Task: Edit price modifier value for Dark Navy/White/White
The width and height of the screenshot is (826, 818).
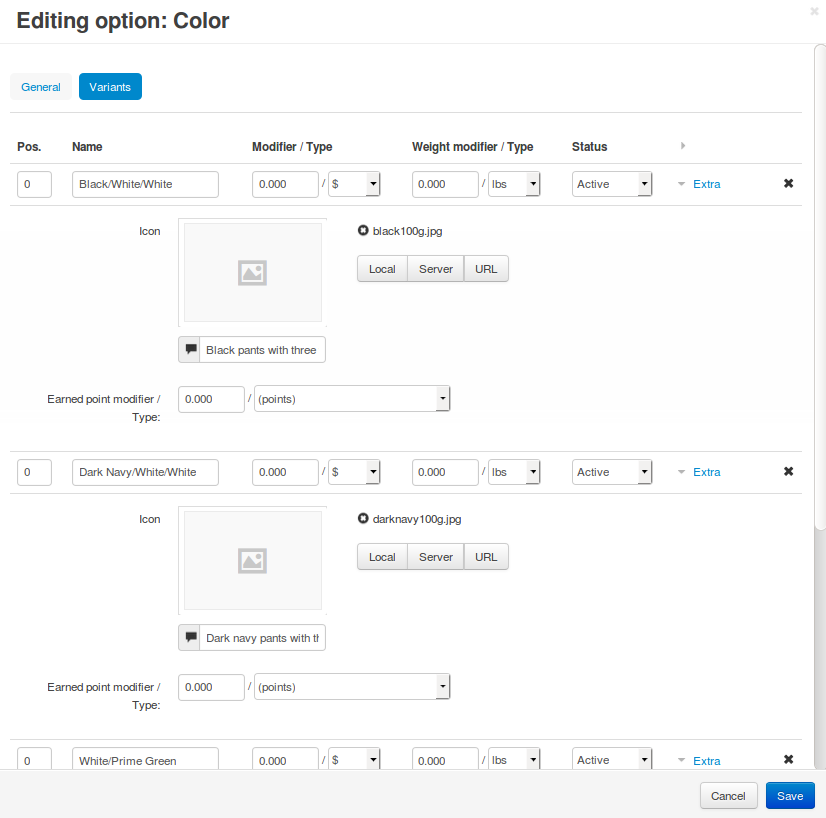Action: tap(285, 472)
